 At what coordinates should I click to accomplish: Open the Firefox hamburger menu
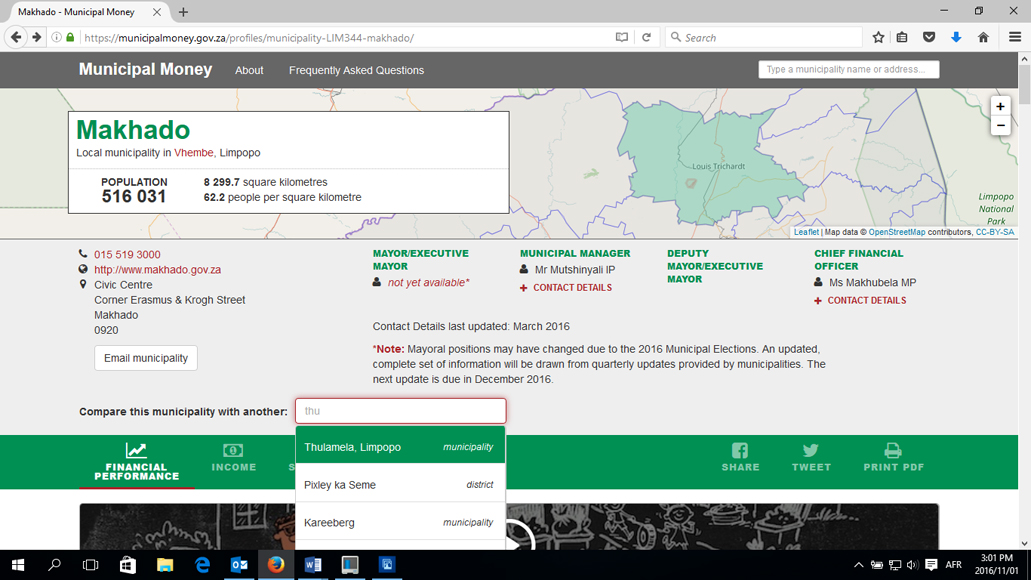point(1015,37)
